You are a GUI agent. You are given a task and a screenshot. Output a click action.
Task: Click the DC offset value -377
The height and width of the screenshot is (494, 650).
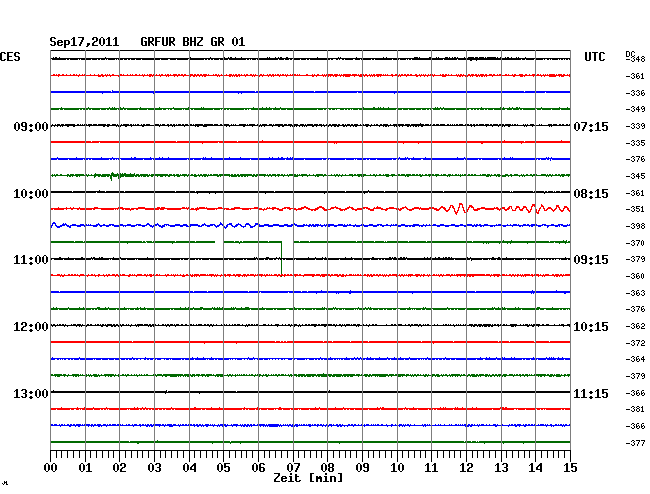(x=635, y=443)
